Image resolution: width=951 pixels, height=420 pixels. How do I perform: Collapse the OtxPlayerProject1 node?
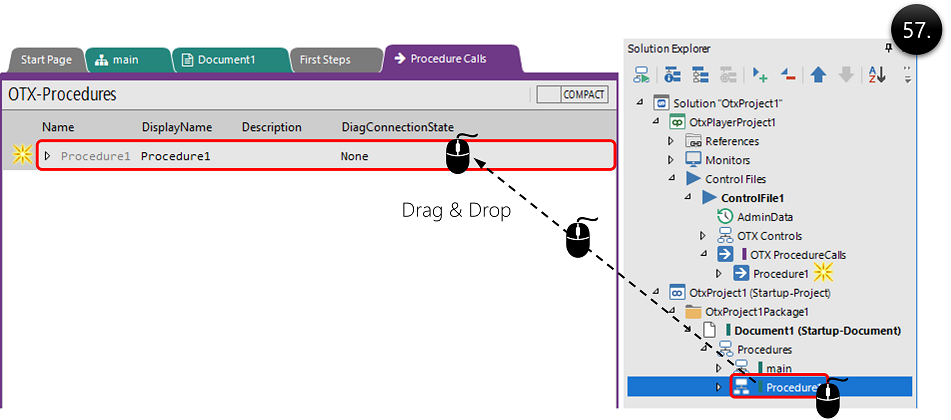point(656,122)
